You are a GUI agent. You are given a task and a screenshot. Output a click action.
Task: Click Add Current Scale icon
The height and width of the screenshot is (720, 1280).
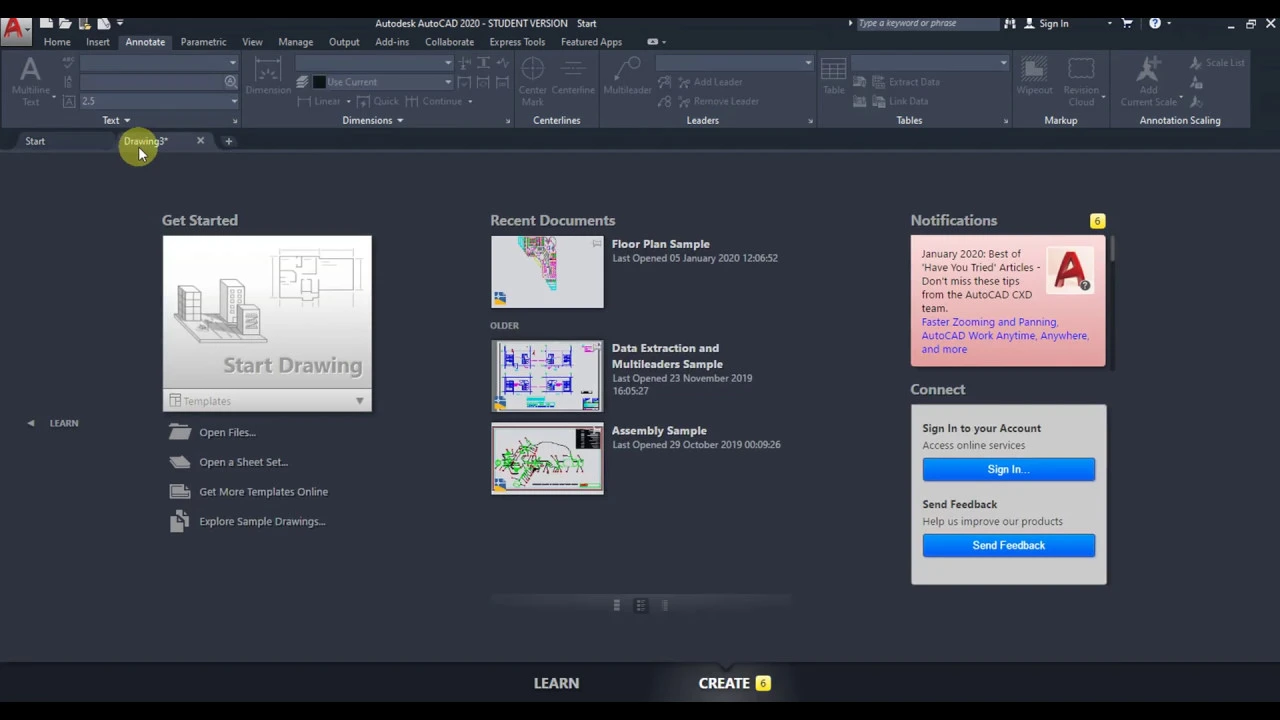[x=1148, y=82]
